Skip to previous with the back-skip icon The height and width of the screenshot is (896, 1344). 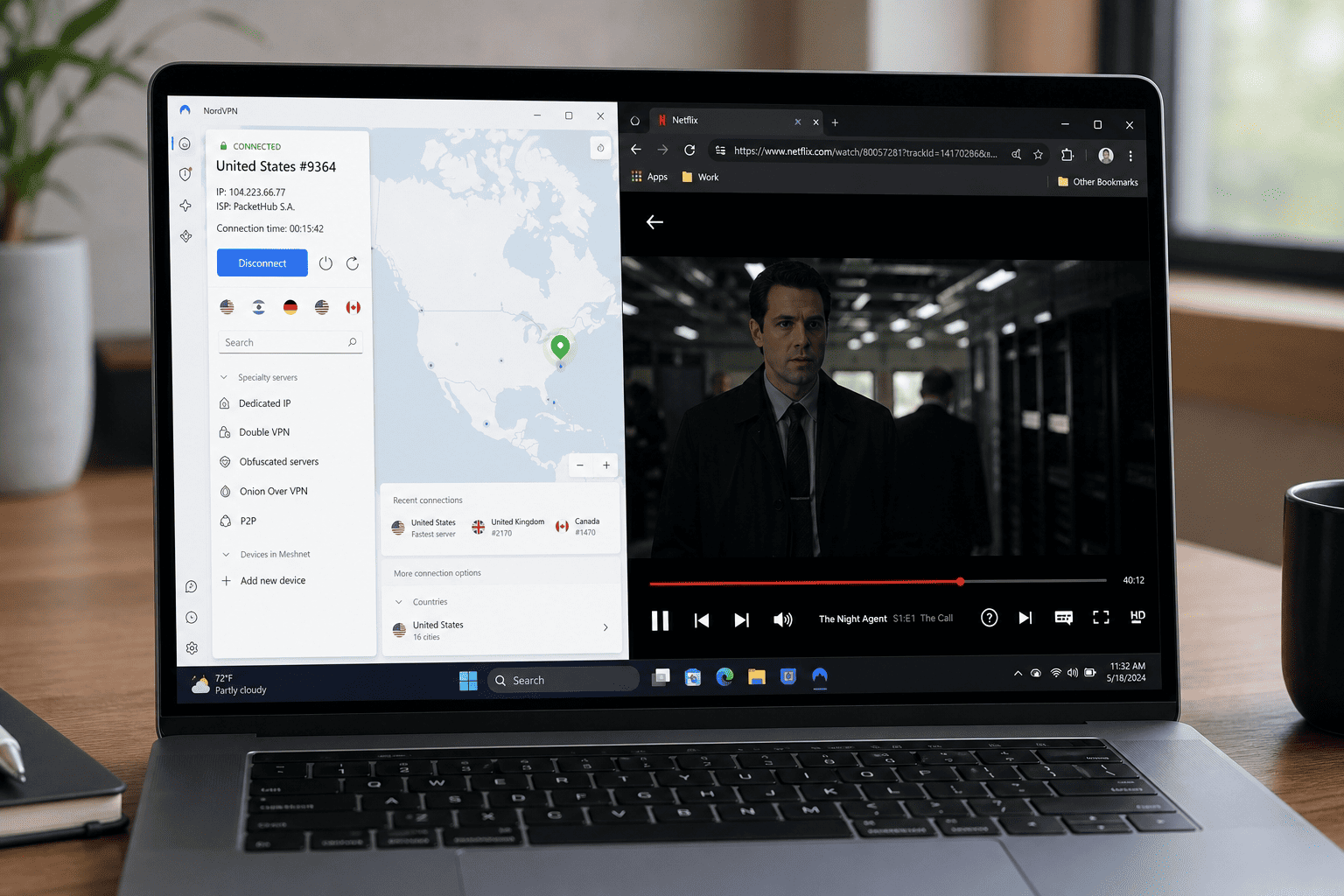[702, 620]
